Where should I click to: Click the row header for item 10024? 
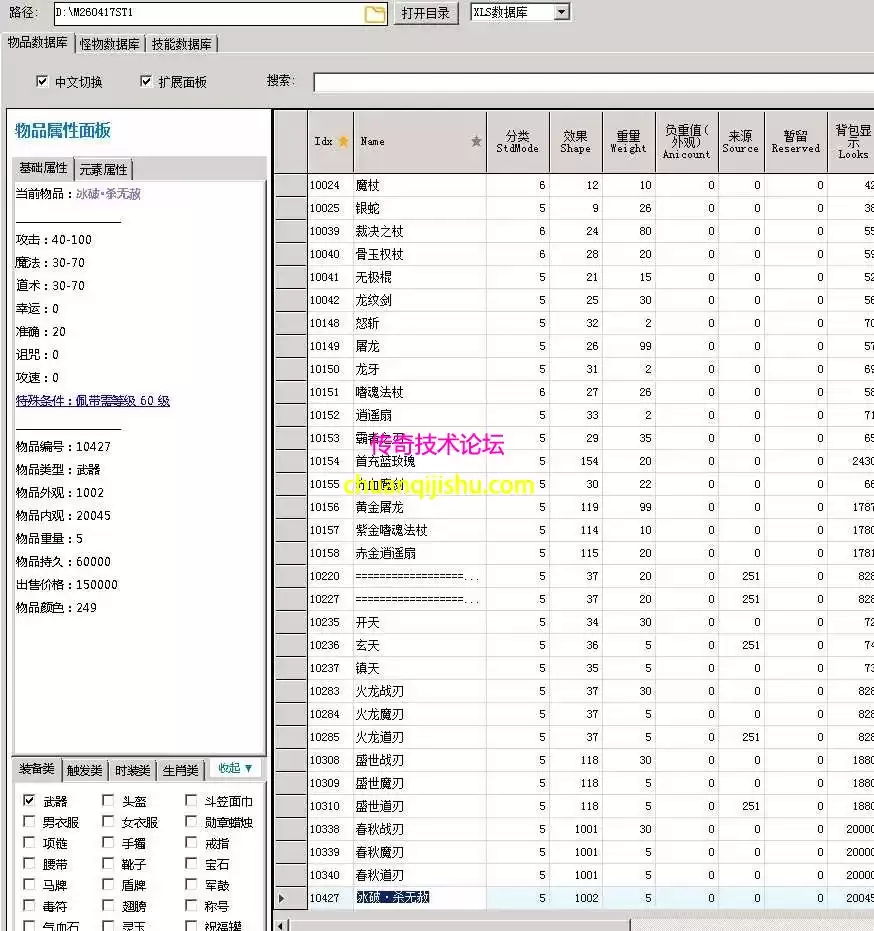(290, 185)
